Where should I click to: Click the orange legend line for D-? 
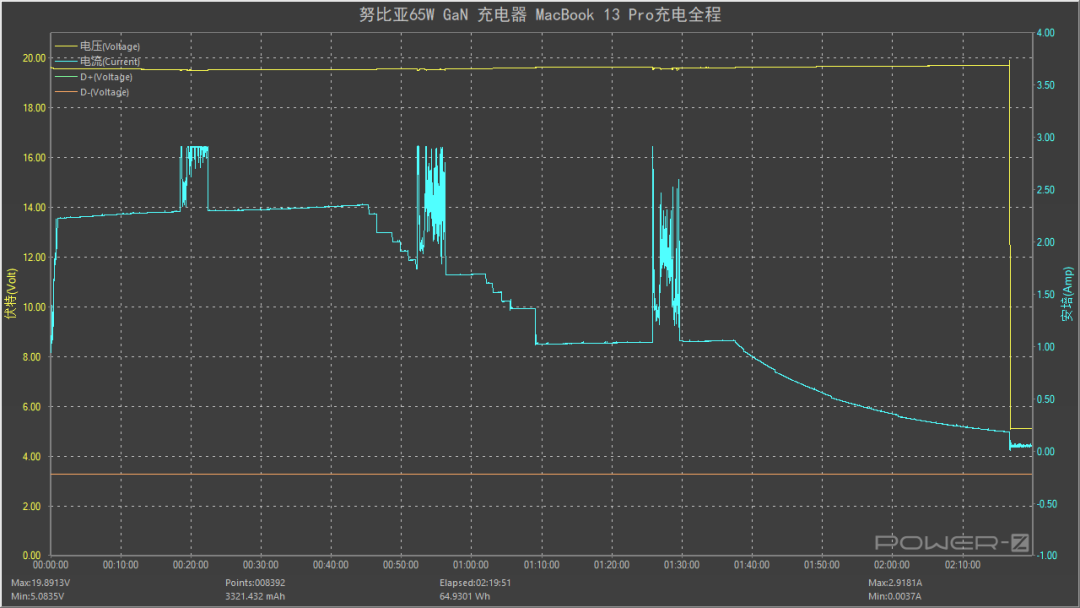tap(65, 92)
